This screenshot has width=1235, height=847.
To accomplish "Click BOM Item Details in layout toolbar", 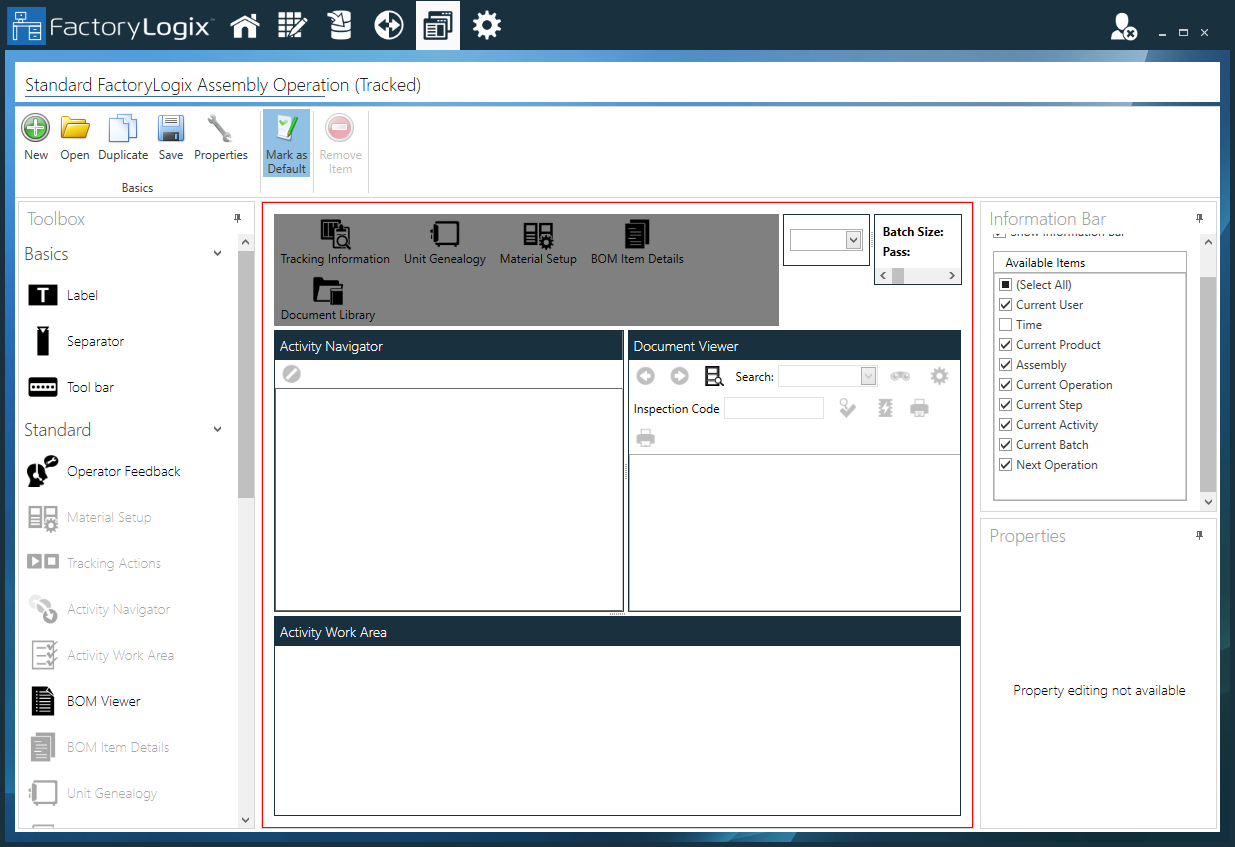I will coord(637,243).
